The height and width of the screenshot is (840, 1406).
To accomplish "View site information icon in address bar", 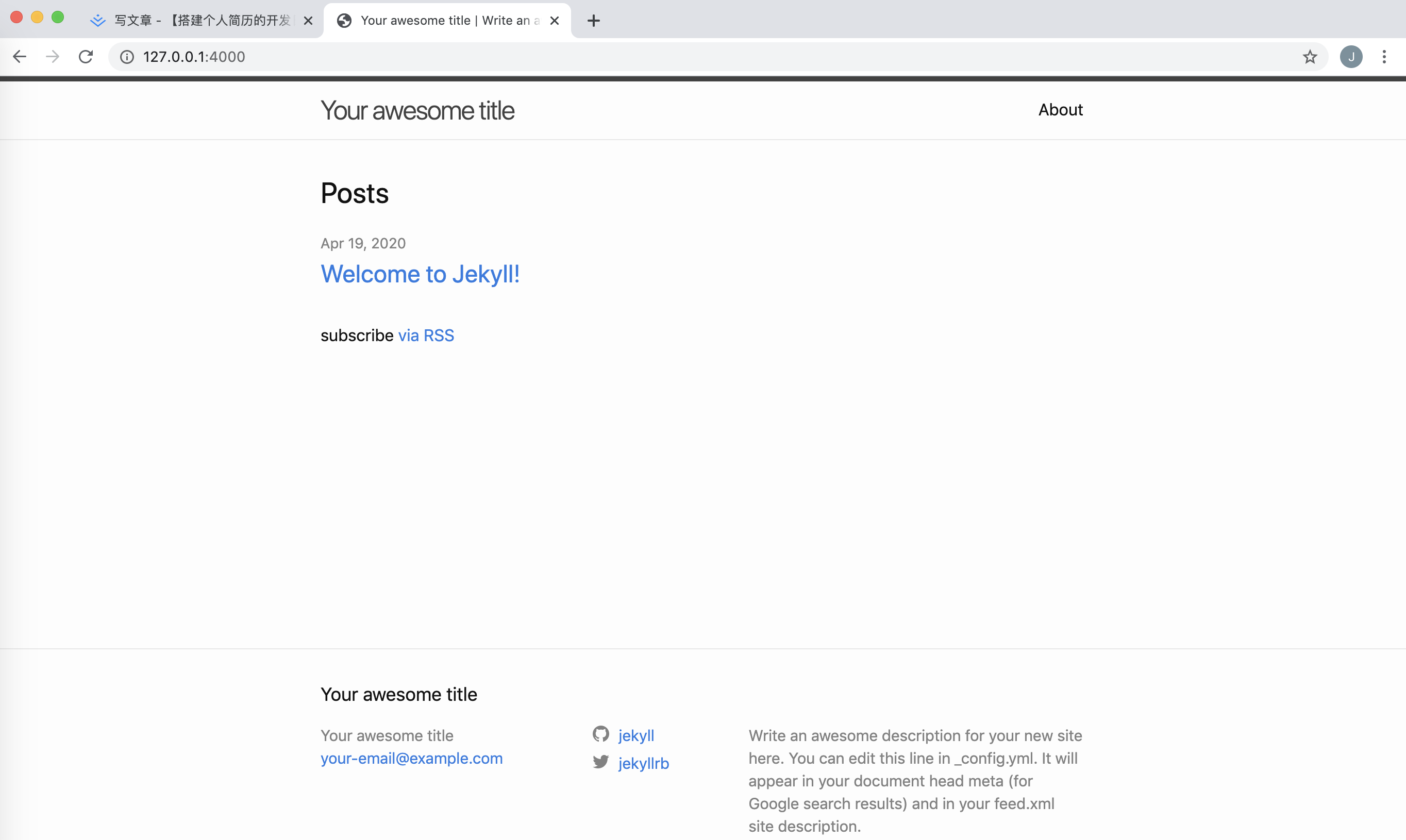I will [x=127, y=57].
